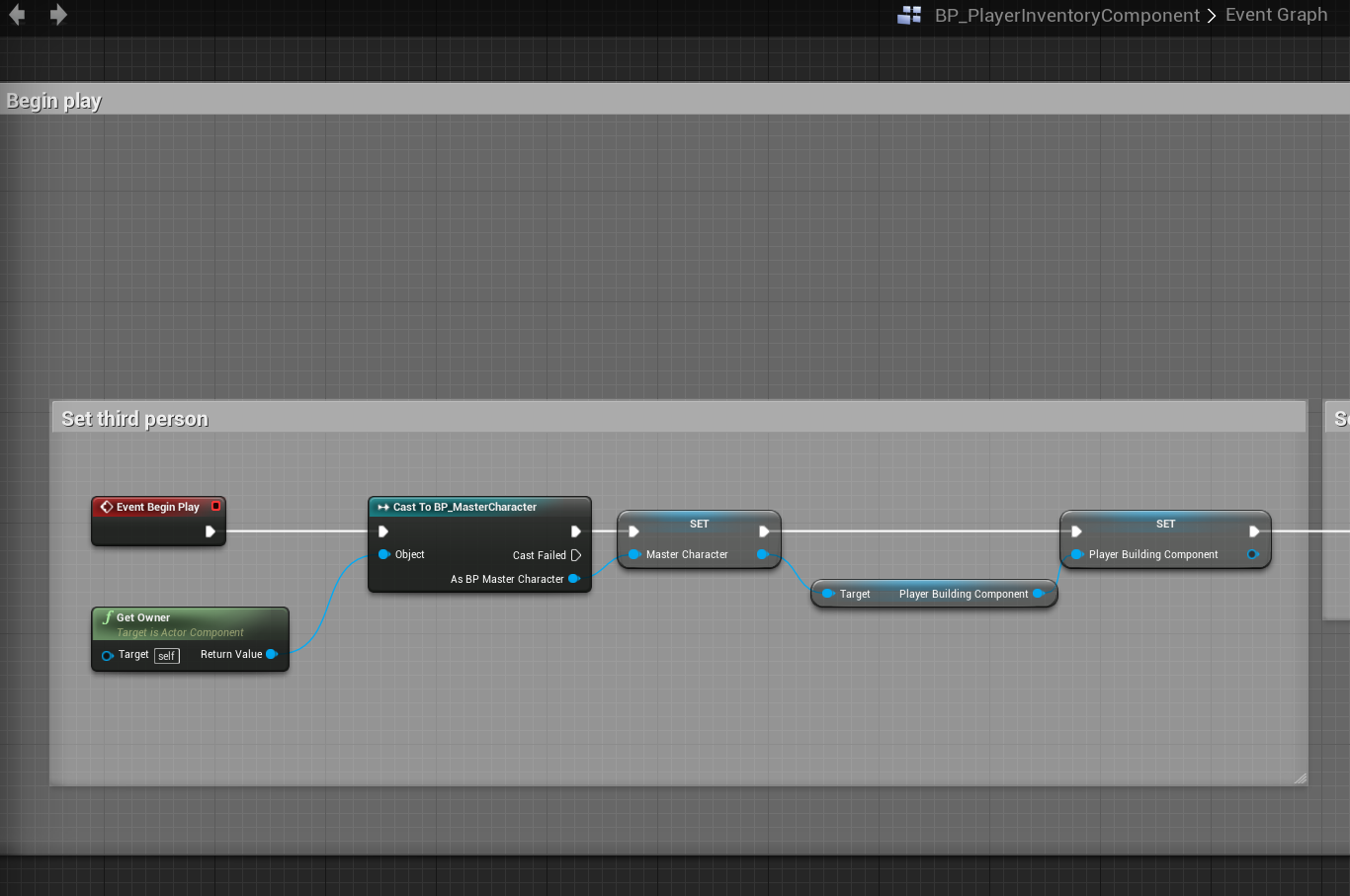
Task: Click the self field on Get Owner's Target
Action: pos(166,656)
